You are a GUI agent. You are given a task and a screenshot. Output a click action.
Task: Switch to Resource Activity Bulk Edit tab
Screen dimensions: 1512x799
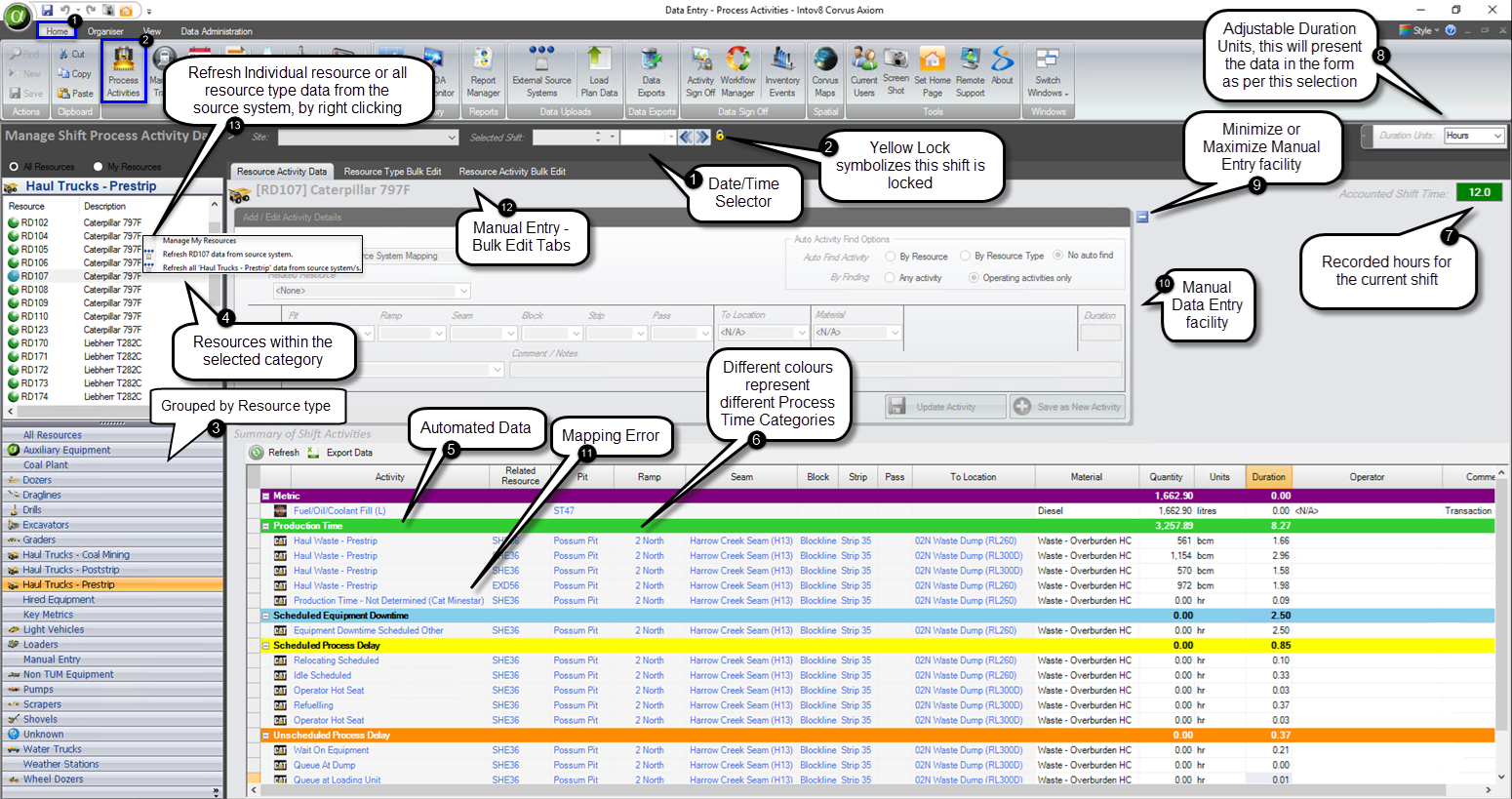pyautogui.click(x=512, y=172)
